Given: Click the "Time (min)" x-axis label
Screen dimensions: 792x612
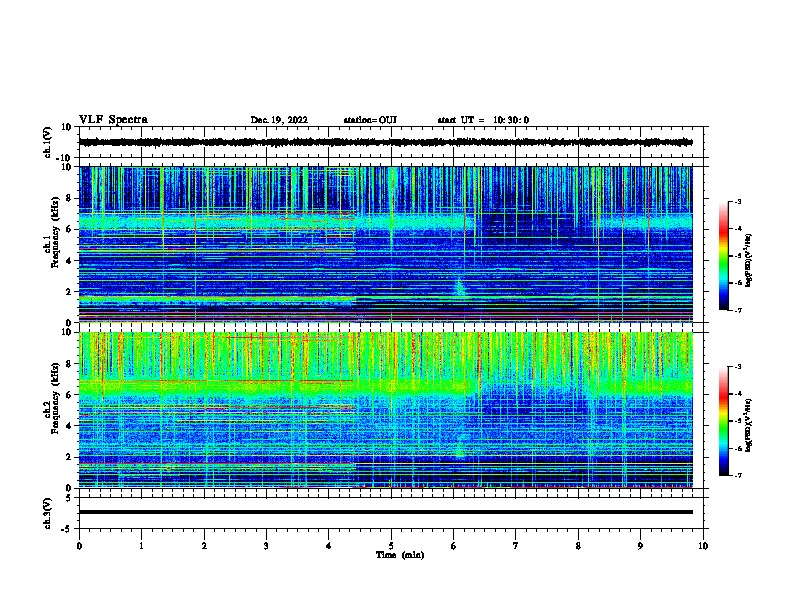Looking at the screenshot, I should click(400, 555).
